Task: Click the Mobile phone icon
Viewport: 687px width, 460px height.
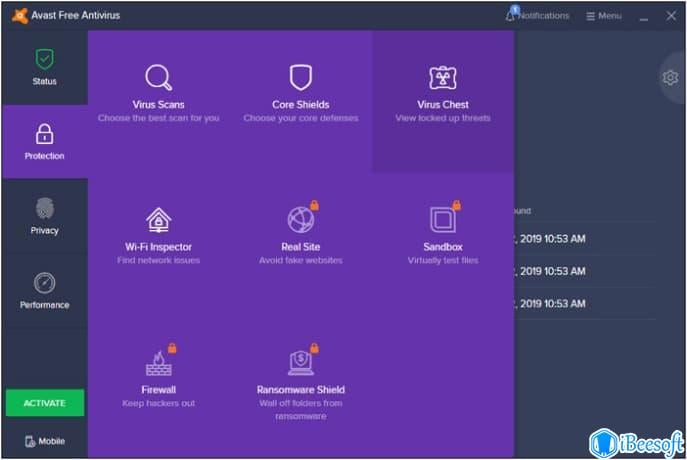Action: coord(30,441)
